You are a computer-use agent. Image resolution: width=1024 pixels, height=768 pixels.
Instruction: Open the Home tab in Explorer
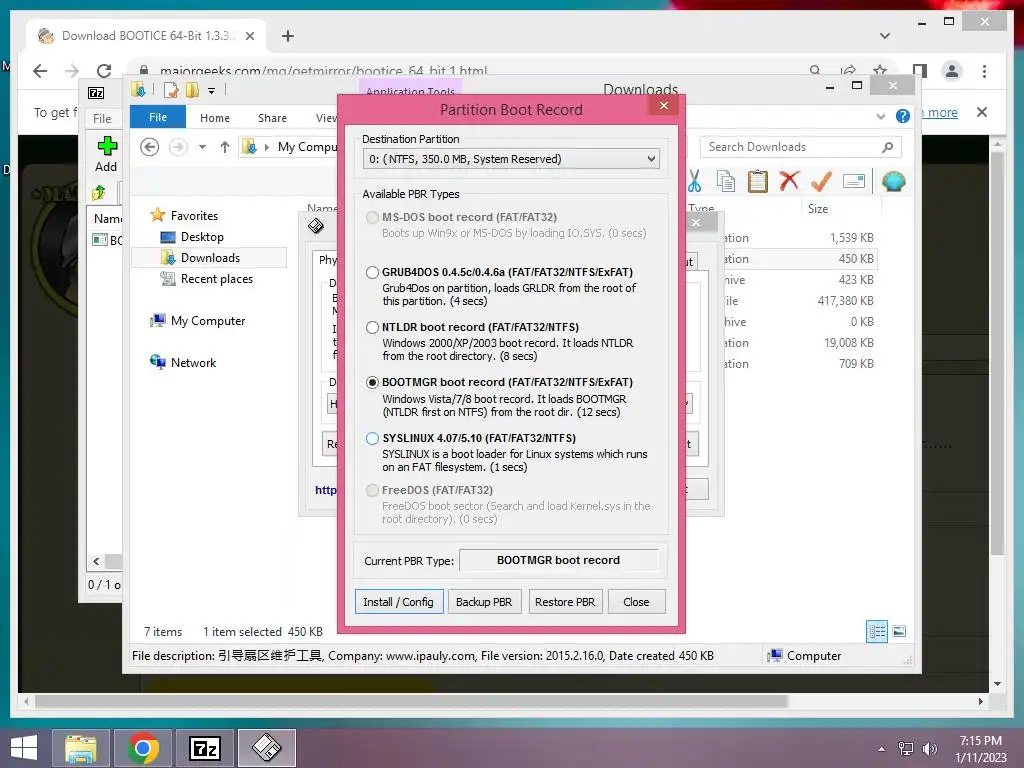pos(215,118)
